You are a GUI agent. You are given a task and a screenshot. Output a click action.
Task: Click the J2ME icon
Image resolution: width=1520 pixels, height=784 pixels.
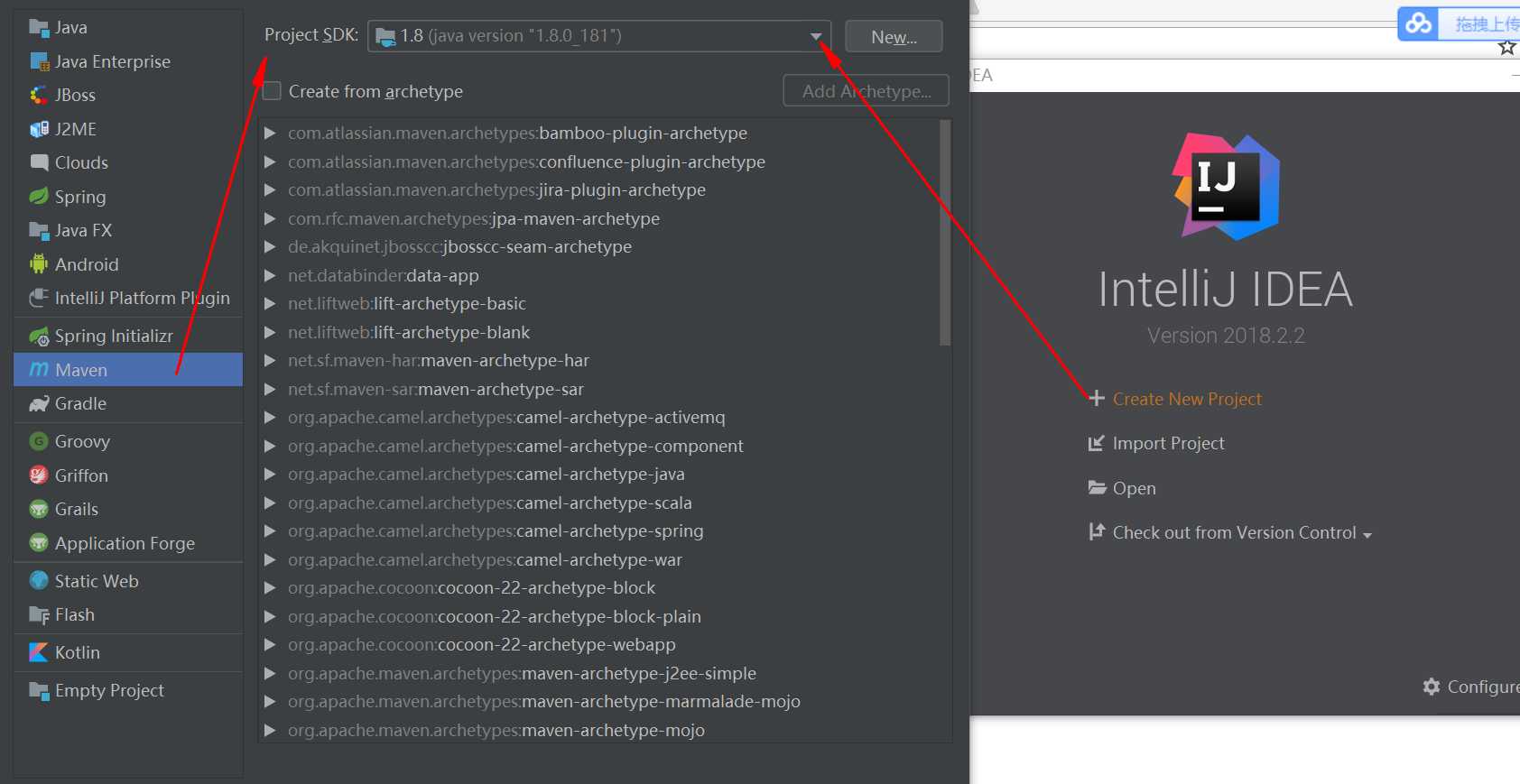click(x=39, y=129)
